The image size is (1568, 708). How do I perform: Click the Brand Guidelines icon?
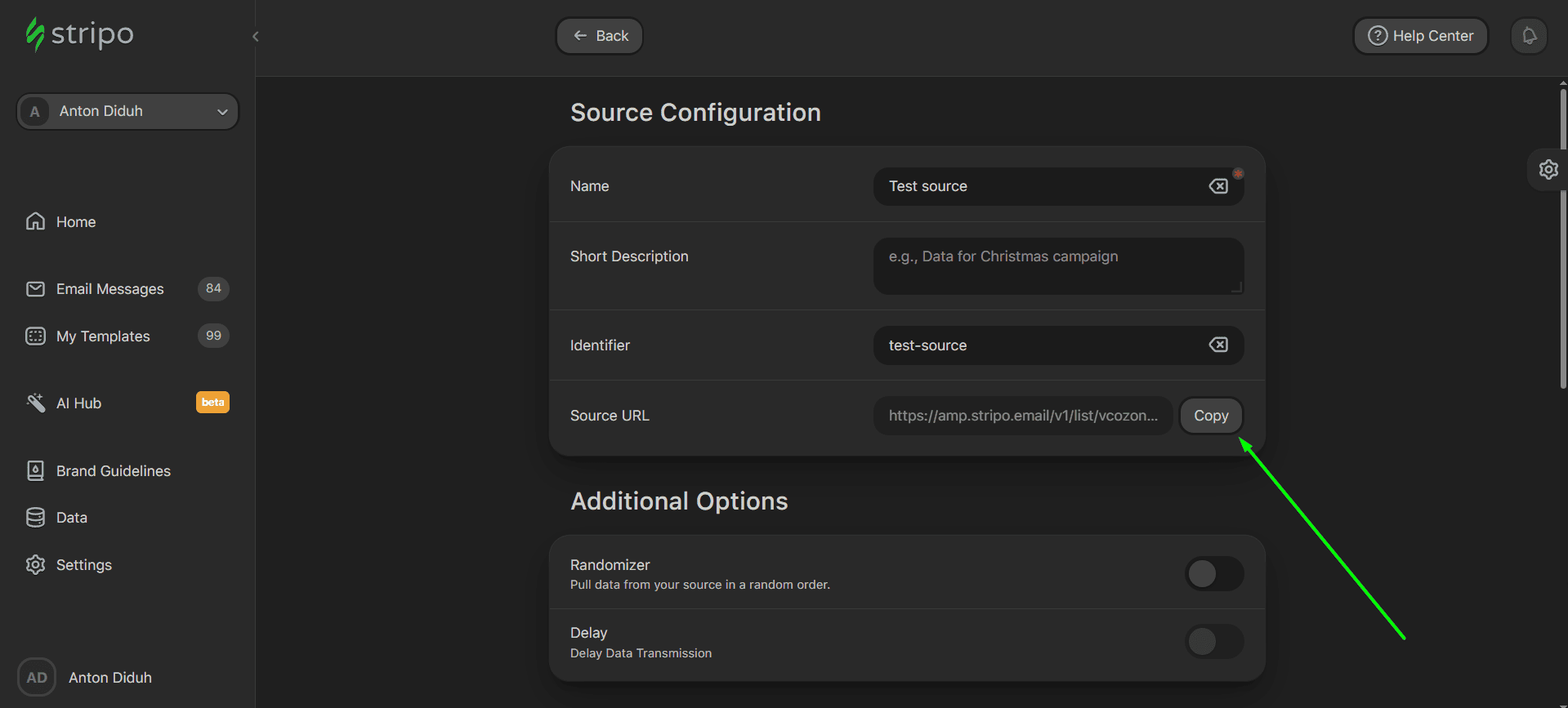pos(35,471)
